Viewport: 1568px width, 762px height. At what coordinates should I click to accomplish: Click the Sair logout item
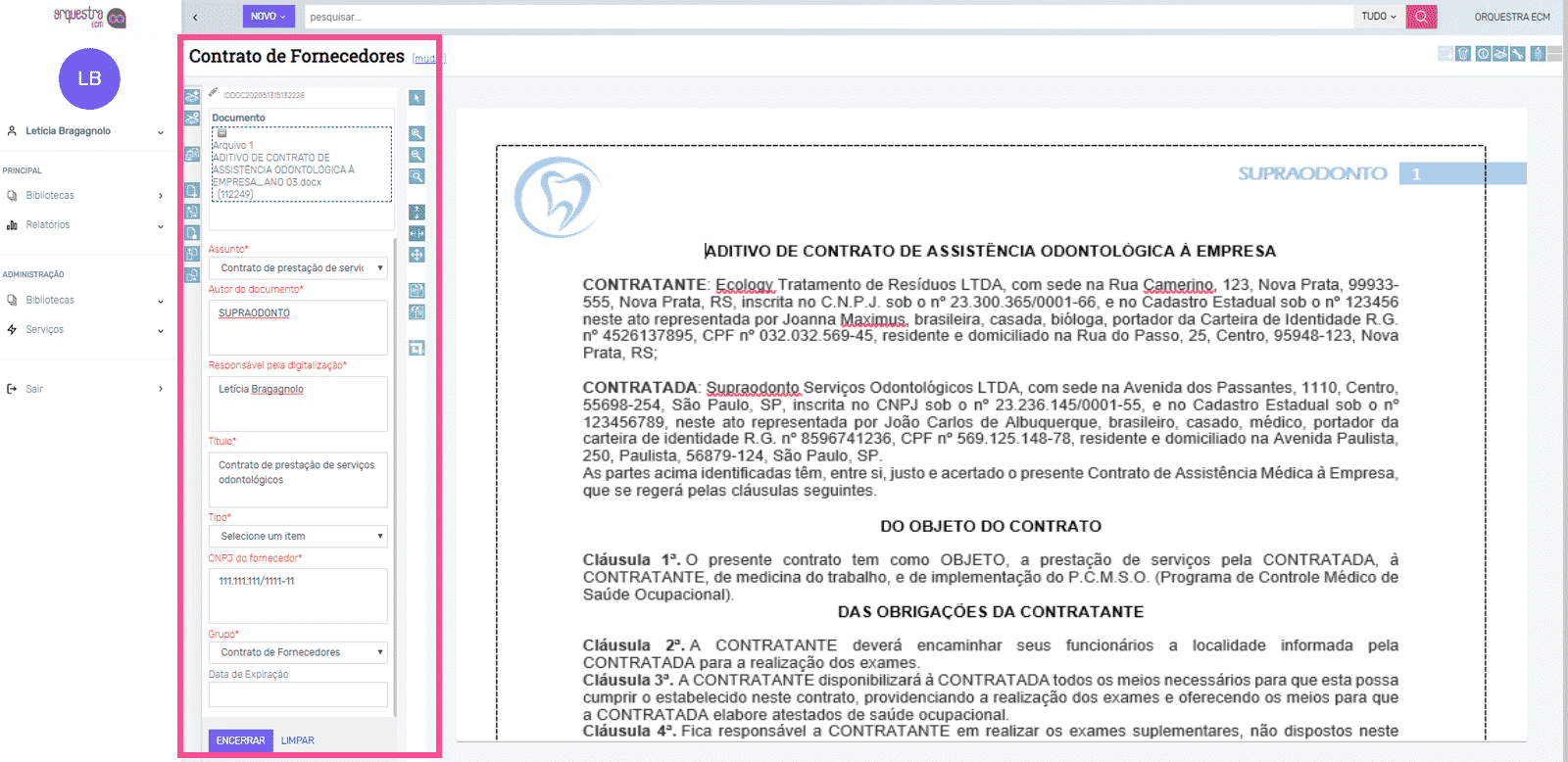tap(86, 389)
